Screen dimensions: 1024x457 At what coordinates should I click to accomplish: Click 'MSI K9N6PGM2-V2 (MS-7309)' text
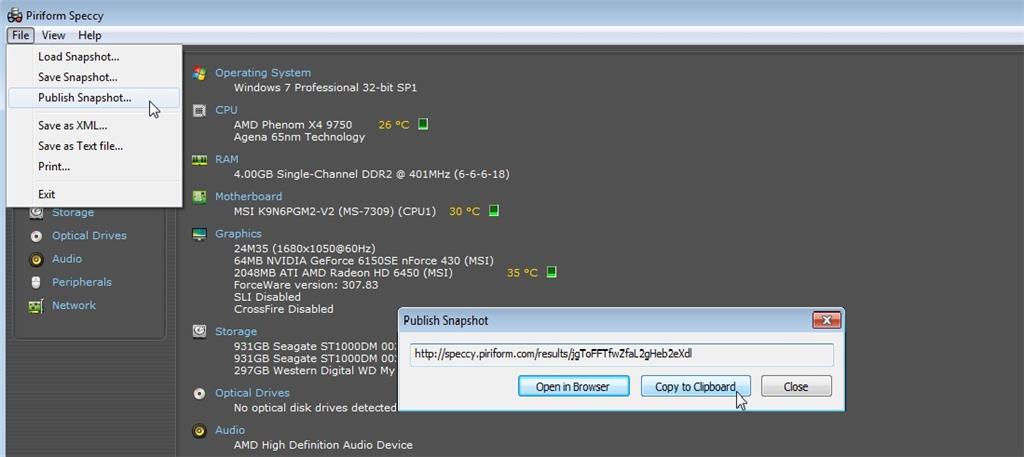(334, 212)
